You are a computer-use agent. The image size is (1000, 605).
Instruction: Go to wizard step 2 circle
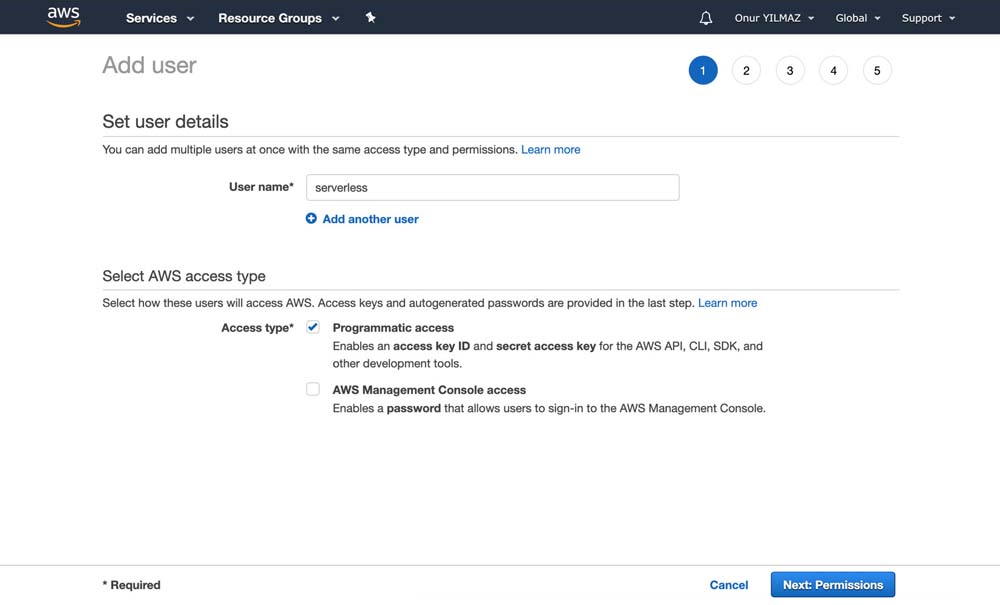point(746,71)
